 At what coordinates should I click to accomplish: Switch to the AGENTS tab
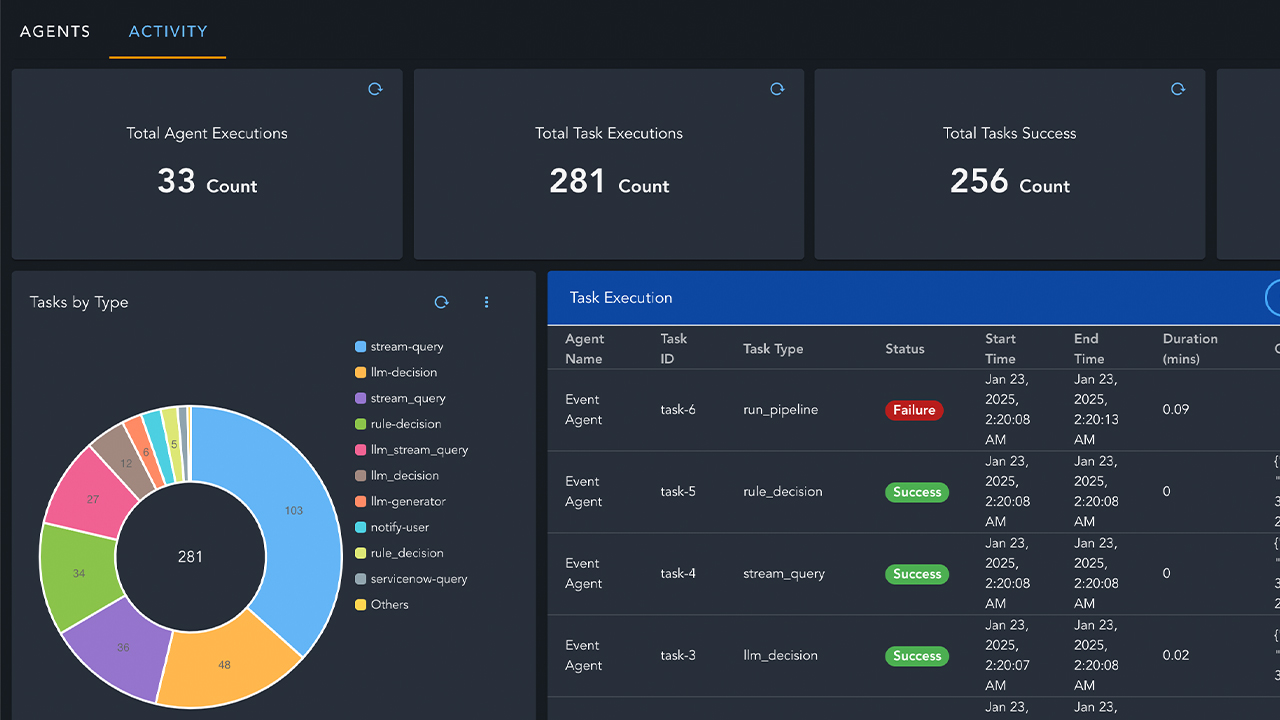coord(55,31)
